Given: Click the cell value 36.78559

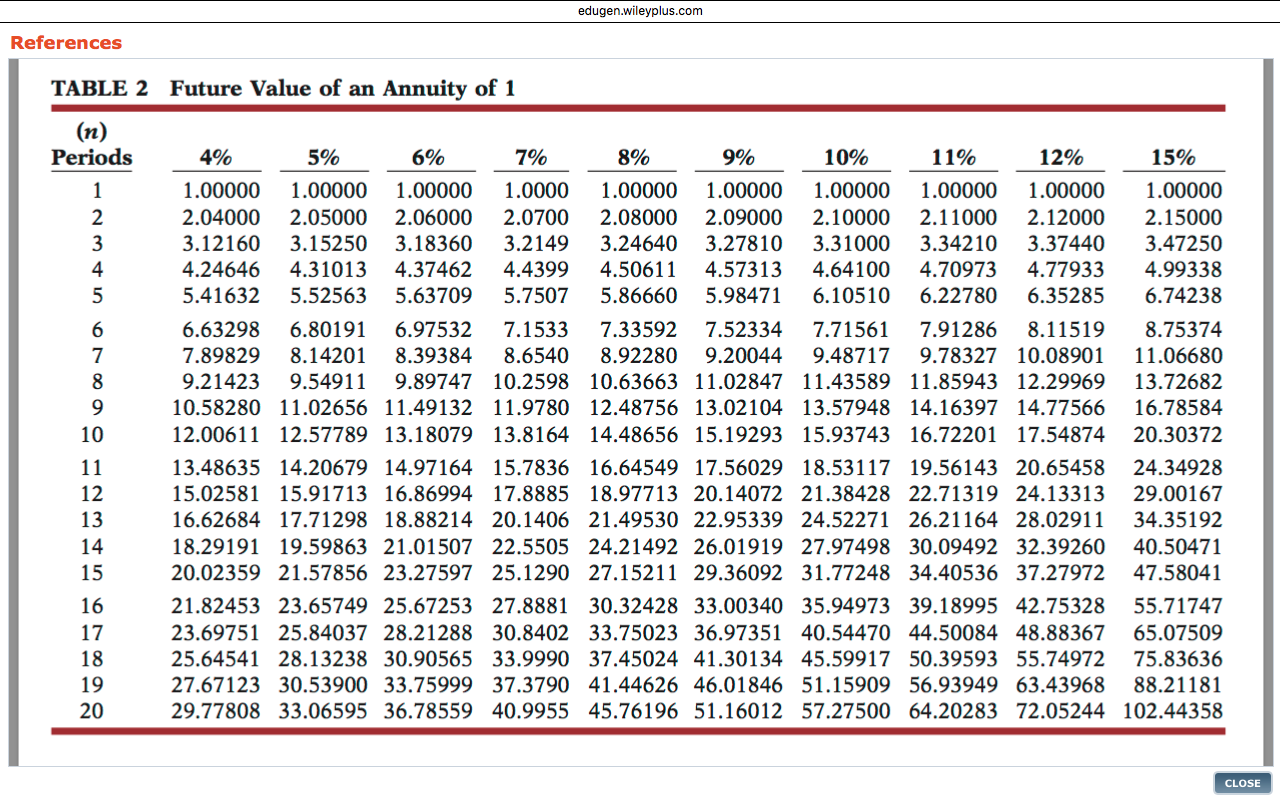Looking at the screenshot, I should click(x=428, y=712).
